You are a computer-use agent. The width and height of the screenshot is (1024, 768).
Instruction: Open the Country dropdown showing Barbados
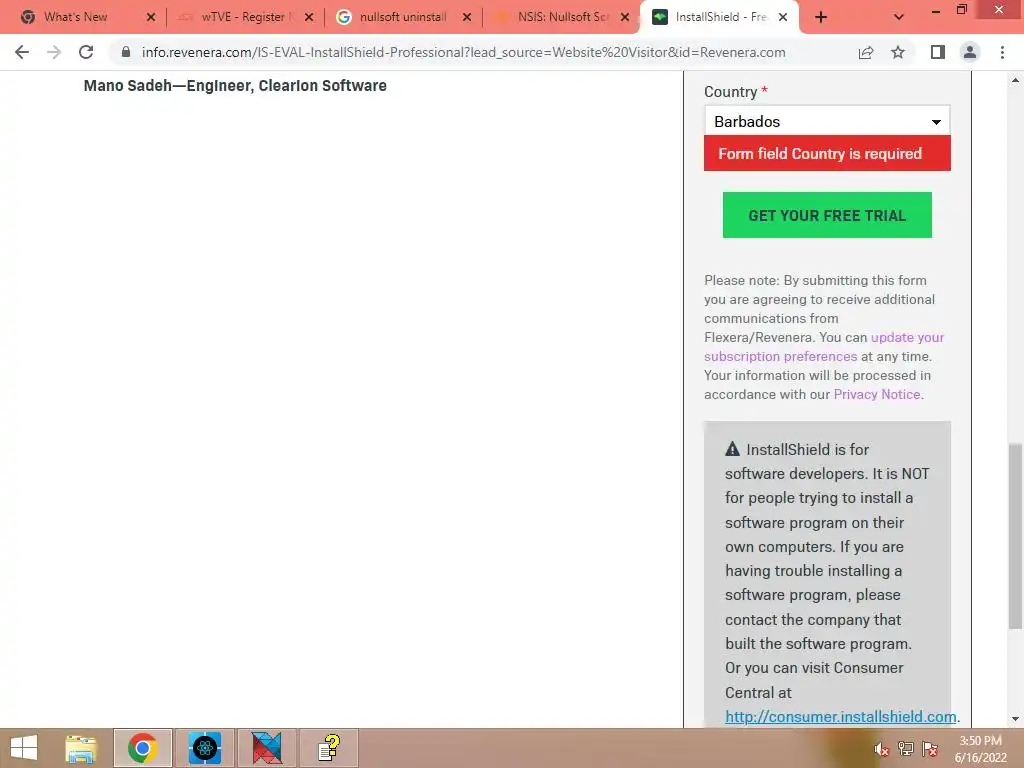coord(827,121)
